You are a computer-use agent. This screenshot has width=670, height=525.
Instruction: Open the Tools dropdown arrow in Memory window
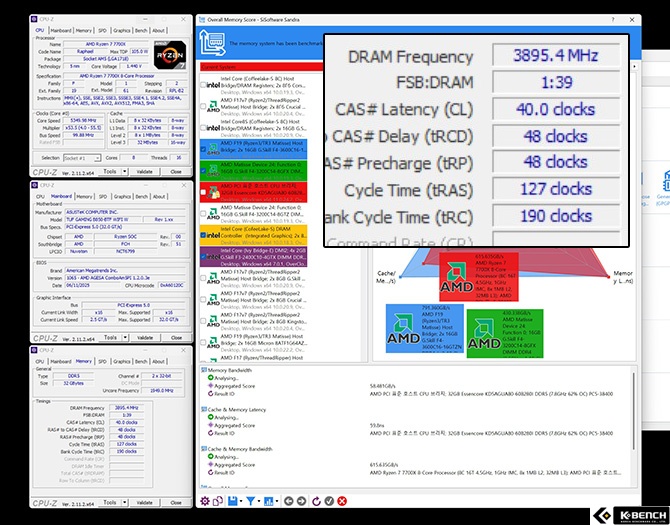[x=125, y=503]
